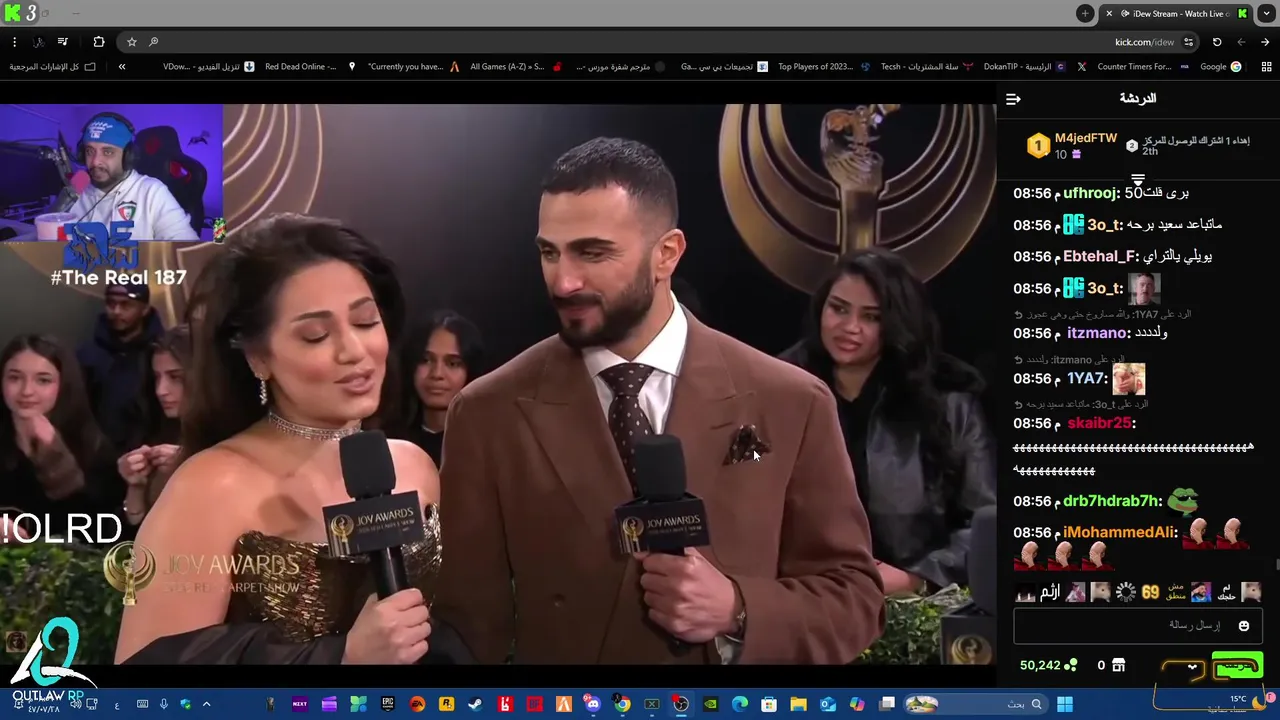Open Microsoft Edge from taskbar

click(x=740, y=704)
